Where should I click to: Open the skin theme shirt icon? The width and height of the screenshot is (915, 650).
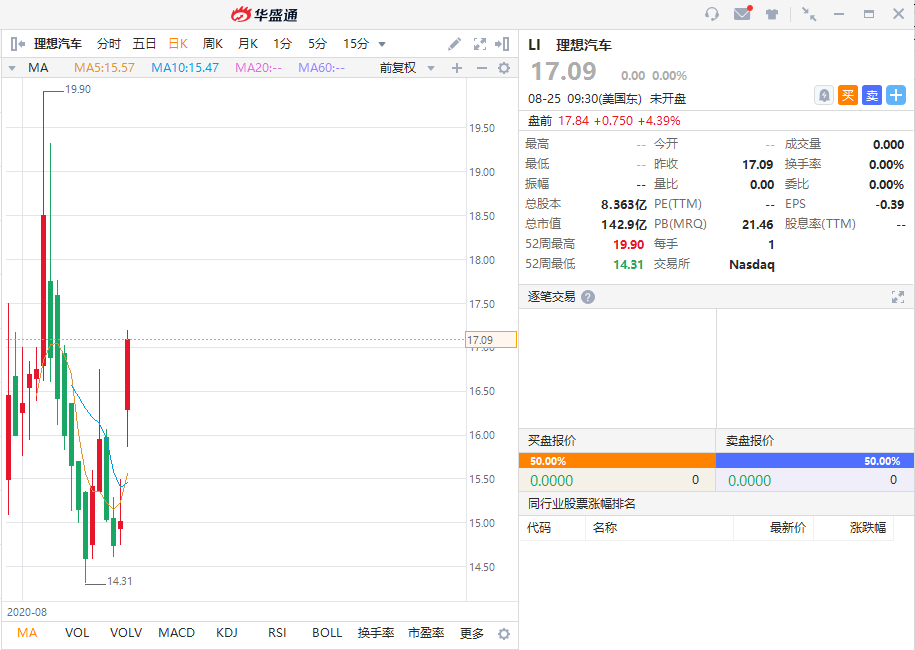click(772, 14)
